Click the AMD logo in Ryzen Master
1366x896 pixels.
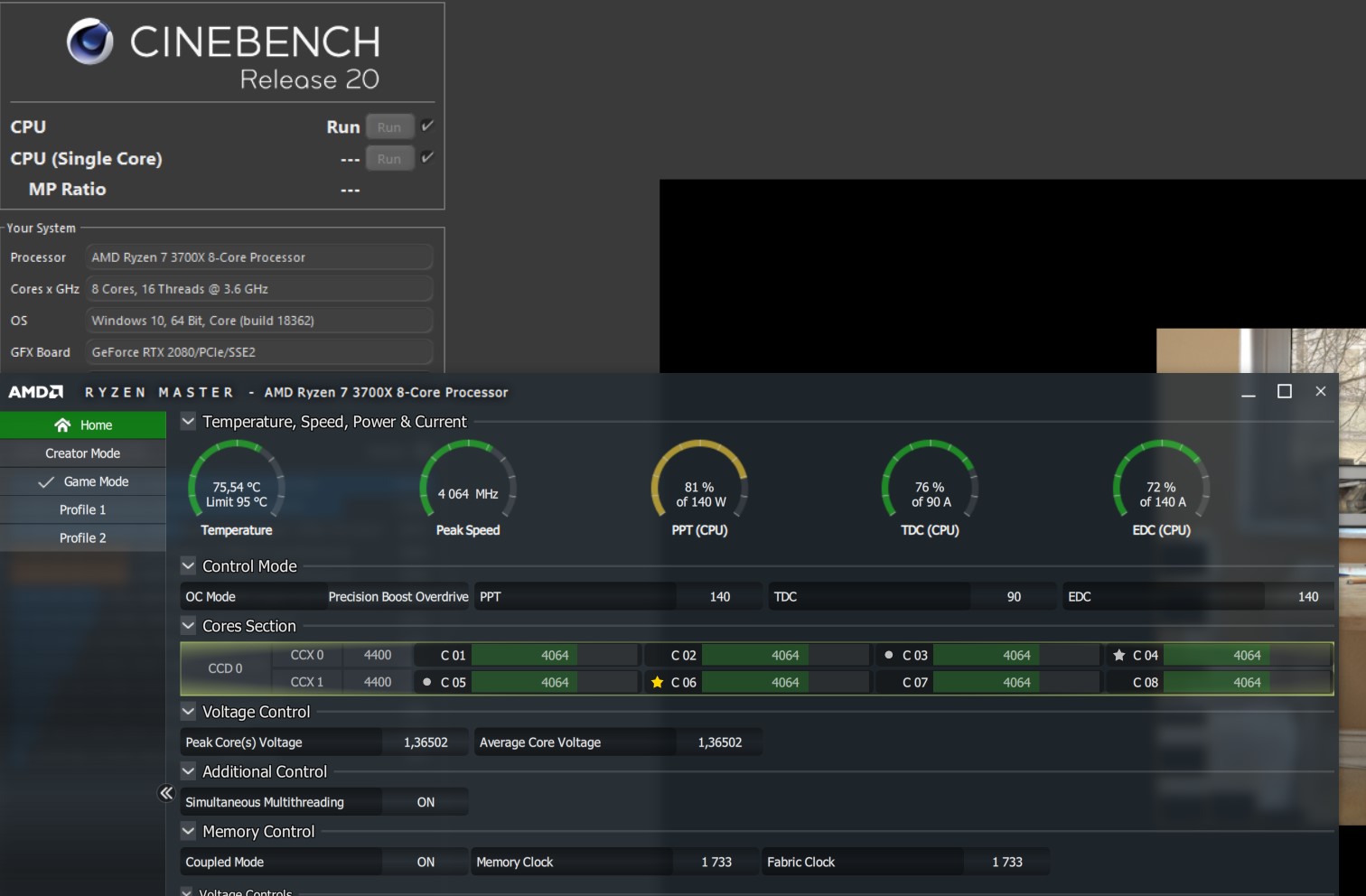tap(36, 392)
